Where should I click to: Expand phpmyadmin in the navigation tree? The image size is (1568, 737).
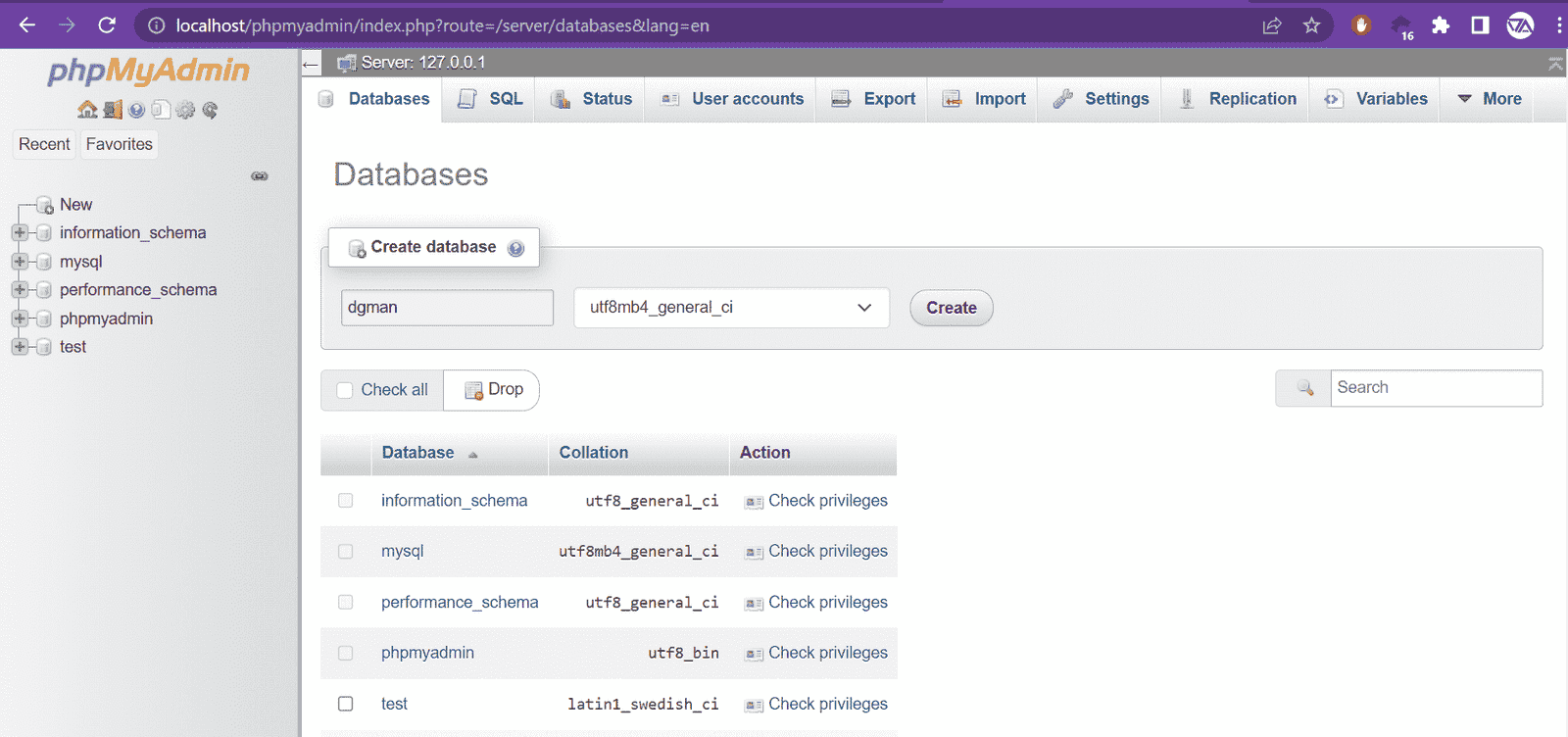20,319
